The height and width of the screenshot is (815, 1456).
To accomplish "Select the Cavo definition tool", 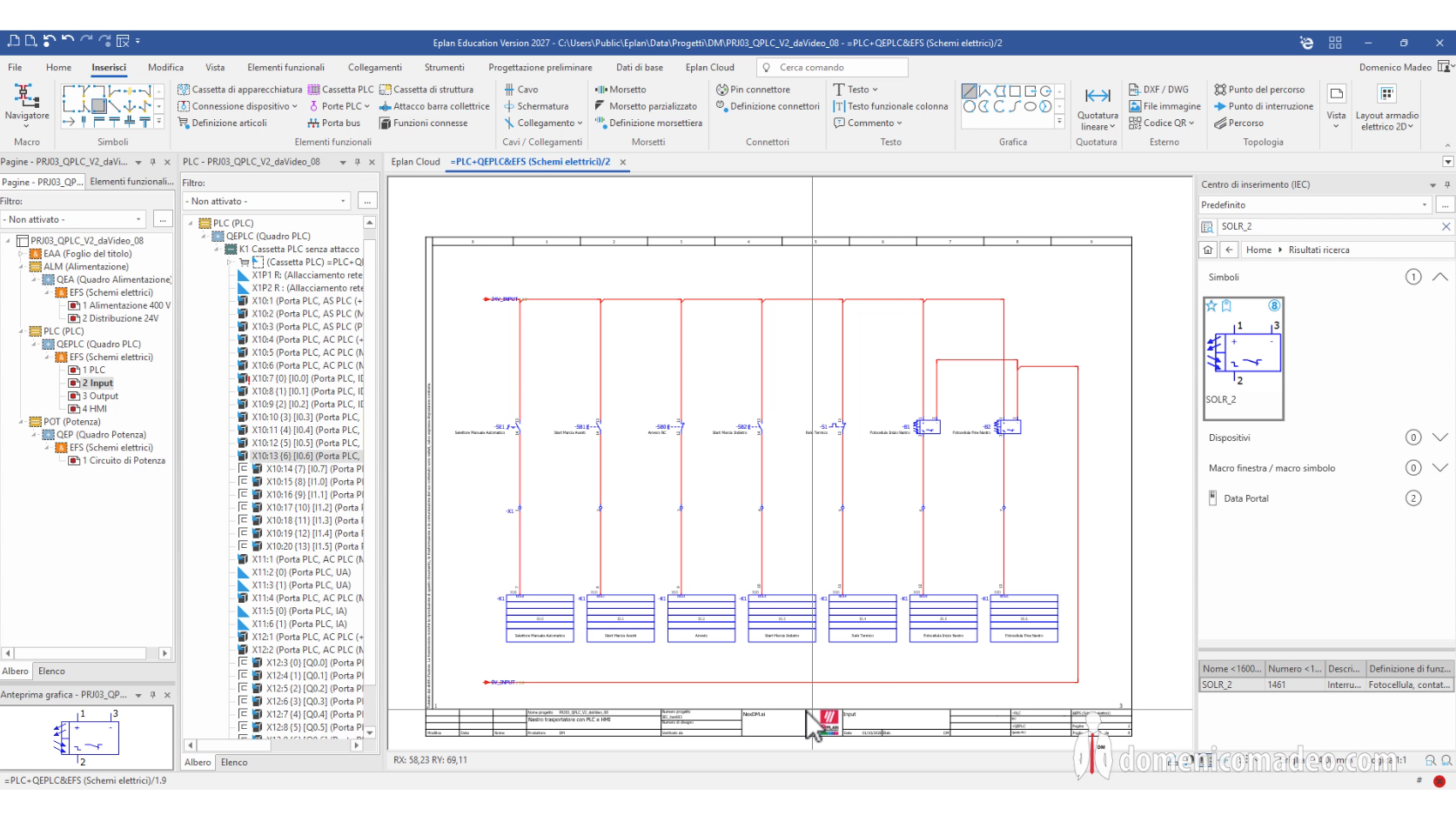I will [520, 90].
